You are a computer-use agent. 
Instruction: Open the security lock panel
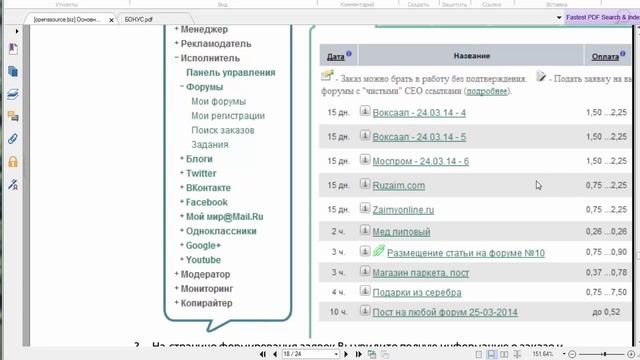coord(13,162)
